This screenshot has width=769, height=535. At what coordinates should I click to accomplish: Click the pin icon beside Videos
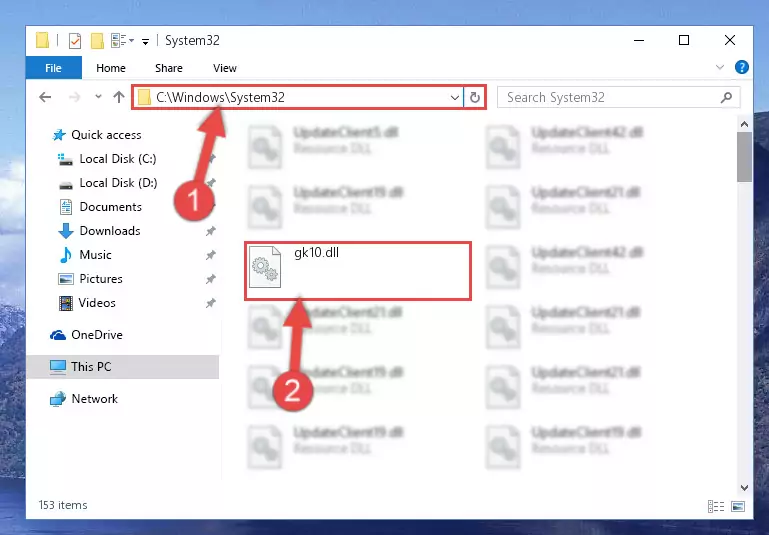[210, 303]
